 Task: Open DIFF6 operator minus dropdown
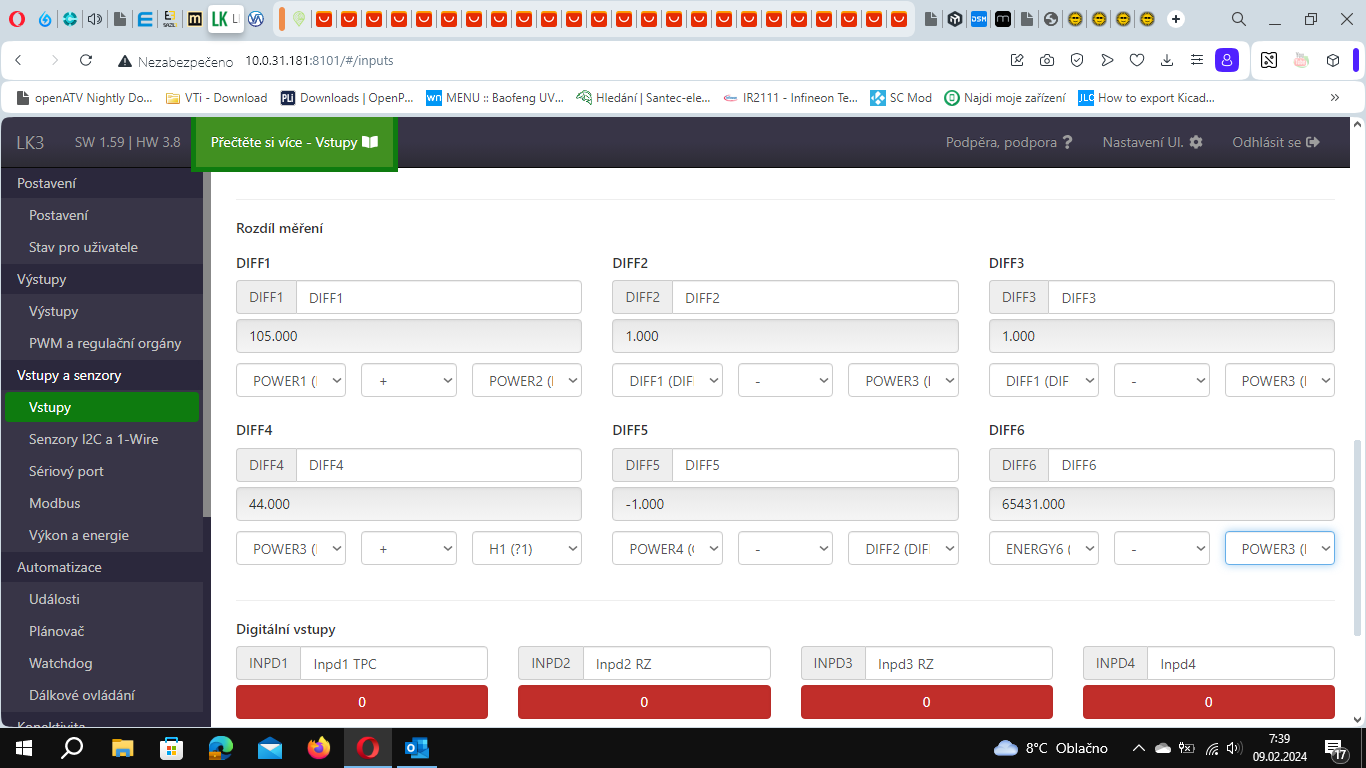pos(1162,548)
